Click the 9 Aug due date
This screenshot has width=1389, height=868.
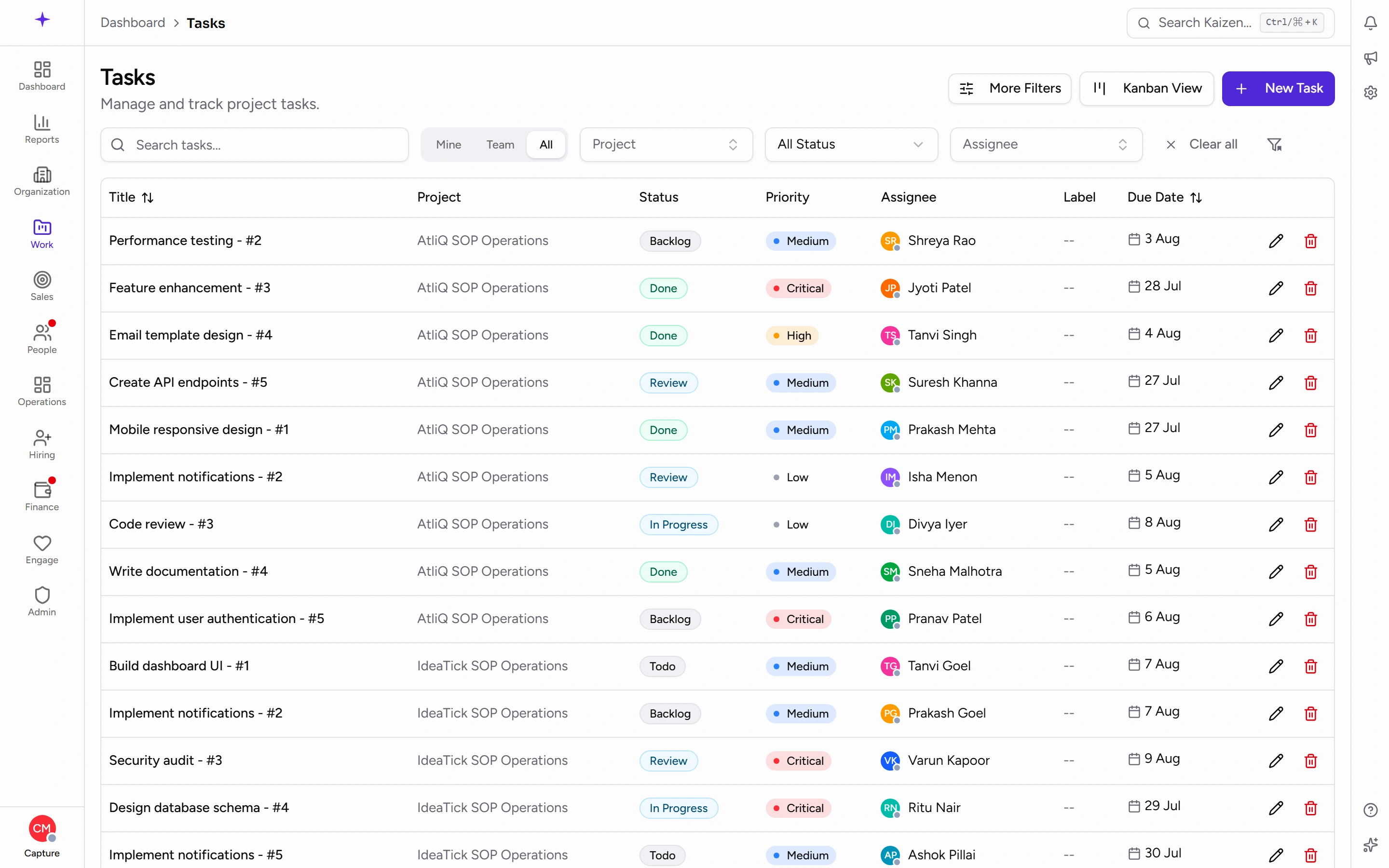1154,759
